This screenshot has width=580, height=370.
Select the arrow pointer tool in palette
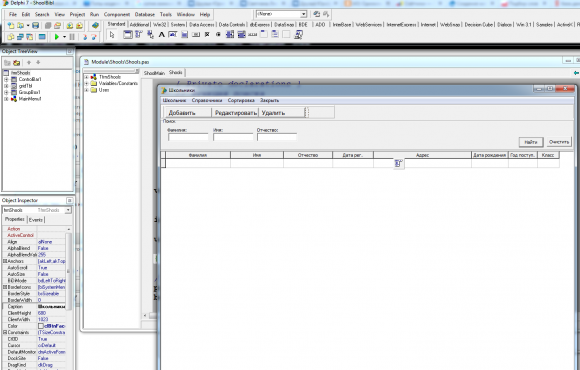[x=112, y=35]
